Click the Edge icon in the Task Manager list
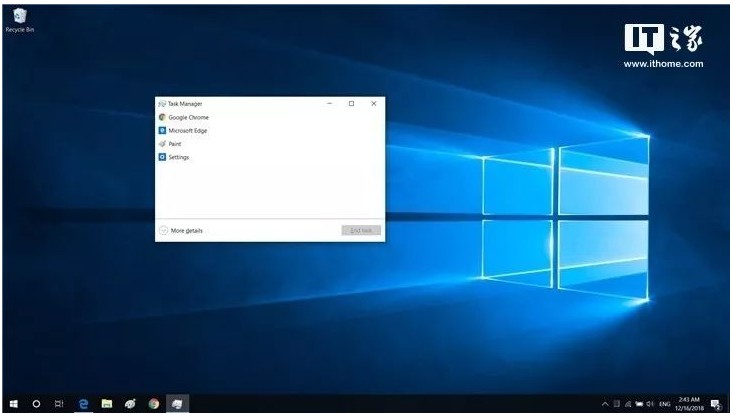 pos(162,131)
